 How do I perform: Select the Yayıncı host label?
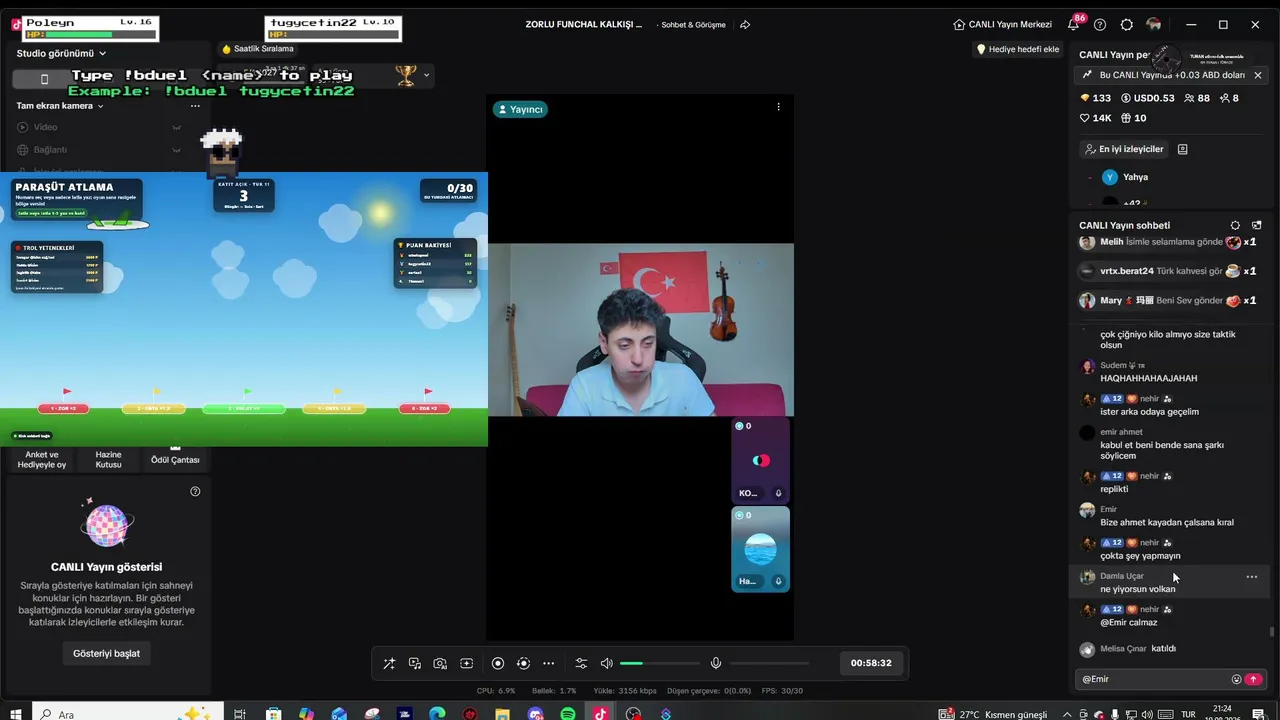pyautogui.click(x=520, y=109)
